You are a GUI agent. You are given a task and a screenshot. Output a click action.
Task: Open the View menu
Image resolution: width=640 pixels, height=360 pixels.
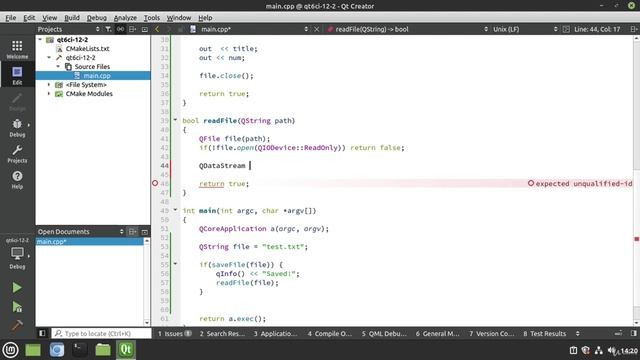(x=49, y=18)
